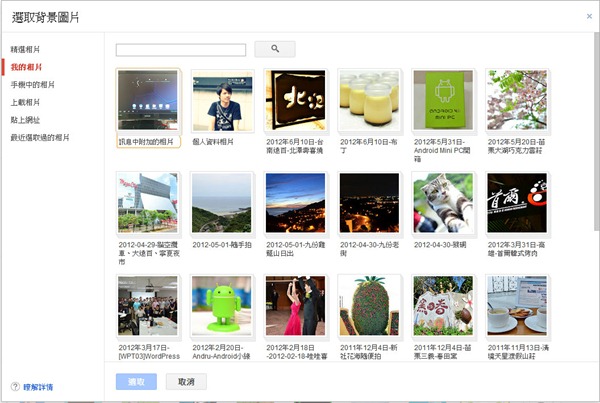This screenshot has height=403, width=600.
Task: Click the 2012-04-30-貓咪 caption
Action: point(440,245)
